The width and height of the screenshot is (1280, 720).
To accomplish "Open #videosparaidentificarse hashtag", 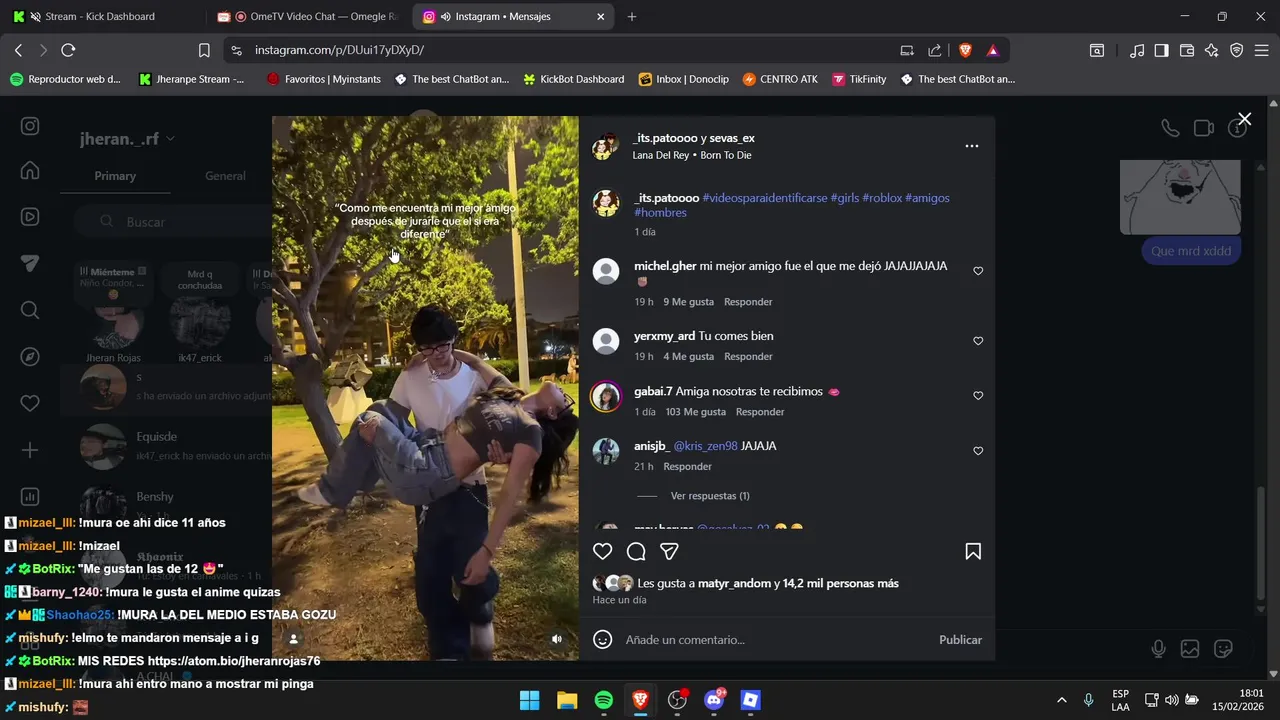I will 765,198.
